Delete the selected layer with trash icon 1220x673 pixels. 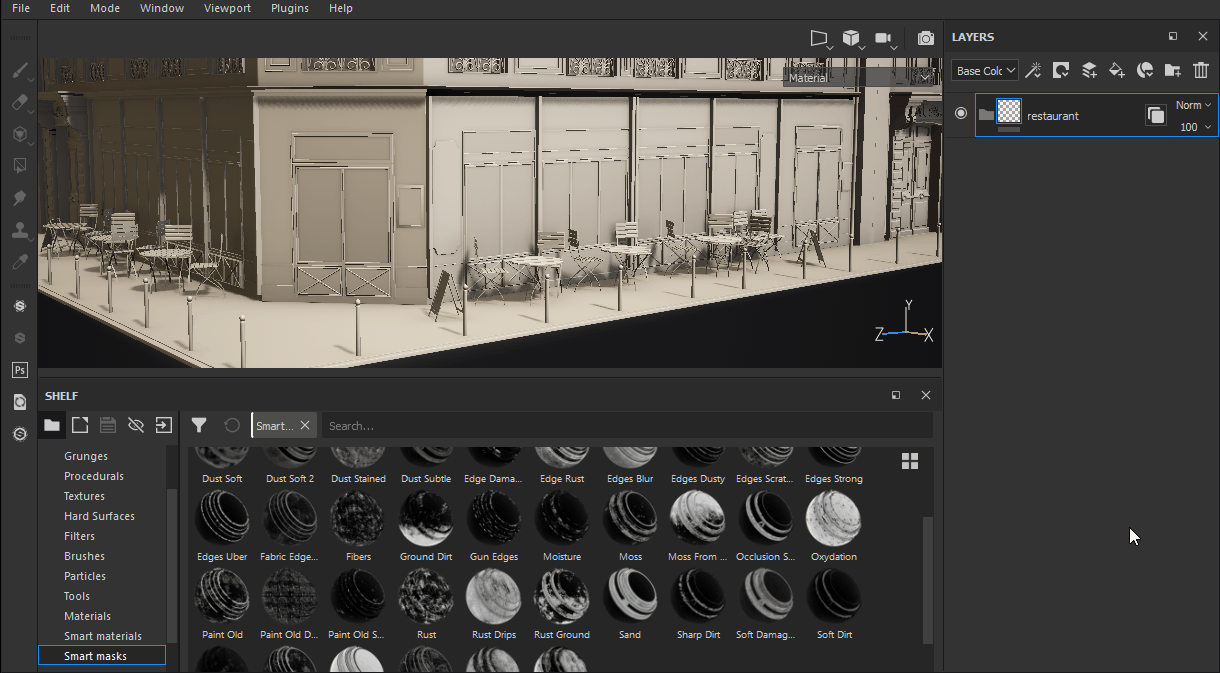(1201, 70)
